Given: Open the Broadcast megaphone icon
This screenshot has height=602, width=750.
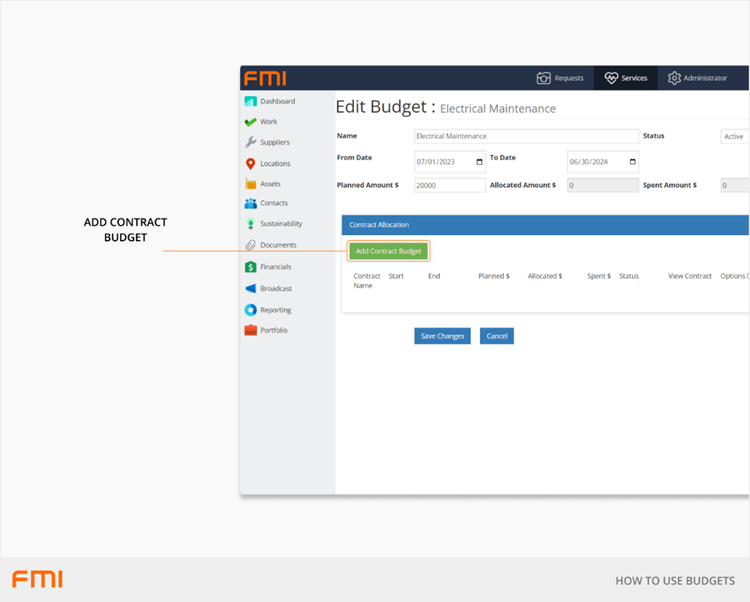Looking at the screenshot, I should point(251,289).
